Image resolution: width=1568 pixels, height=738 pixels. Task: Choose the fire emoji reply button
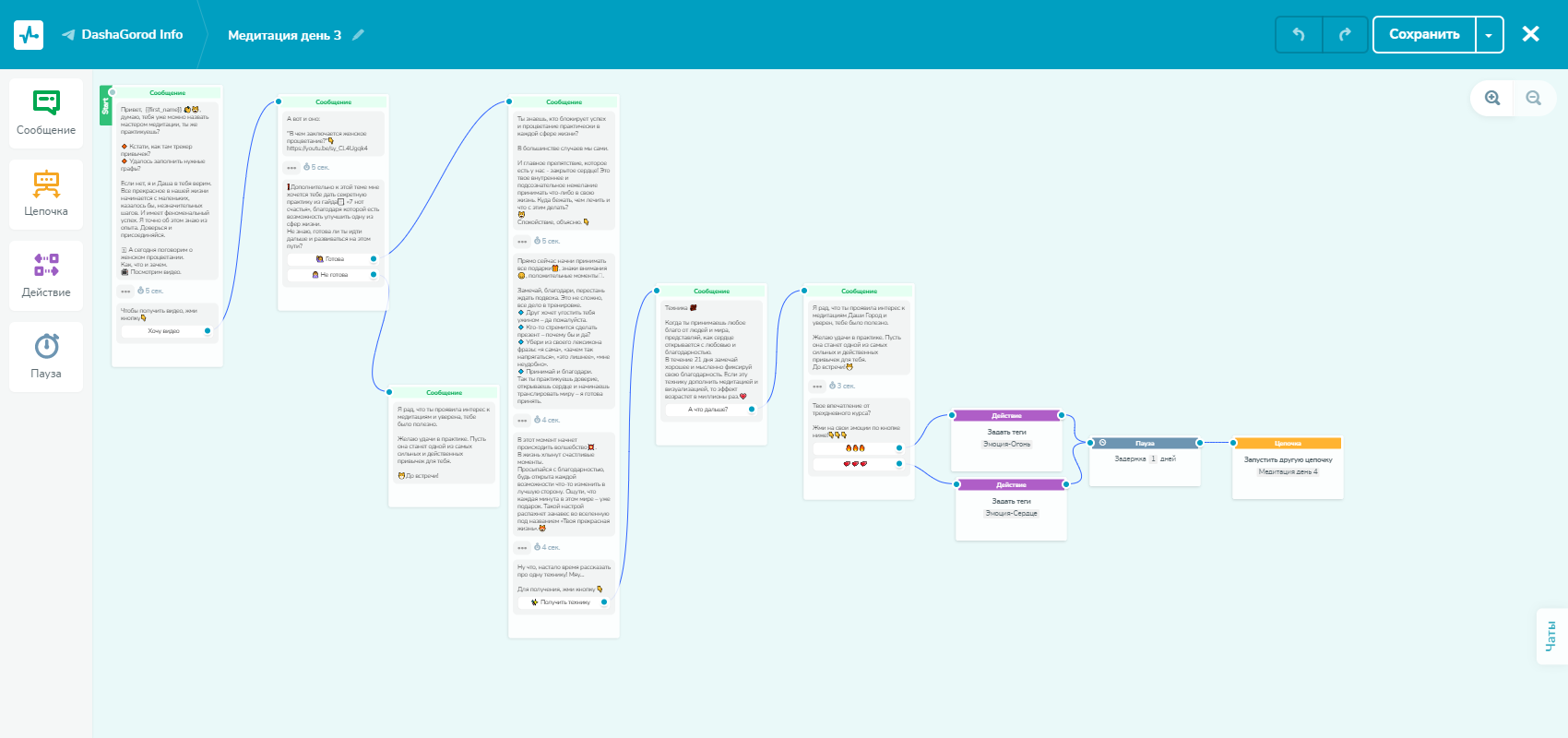coord(857,448)
